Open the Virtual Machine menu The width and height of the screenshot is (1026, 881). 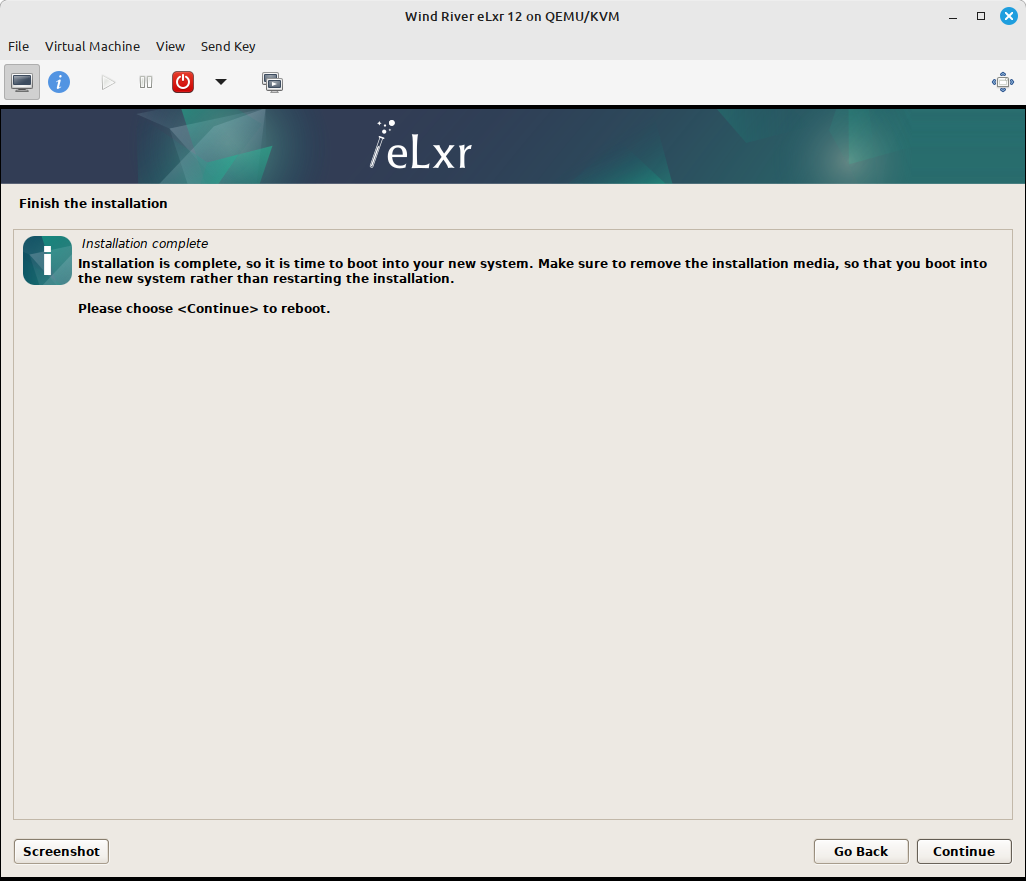tap(92, 46)
